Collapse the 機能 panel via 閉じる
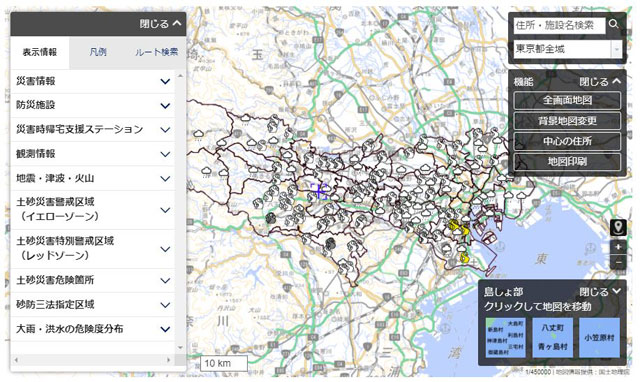The image size is (640, 382). pos(600,82)
